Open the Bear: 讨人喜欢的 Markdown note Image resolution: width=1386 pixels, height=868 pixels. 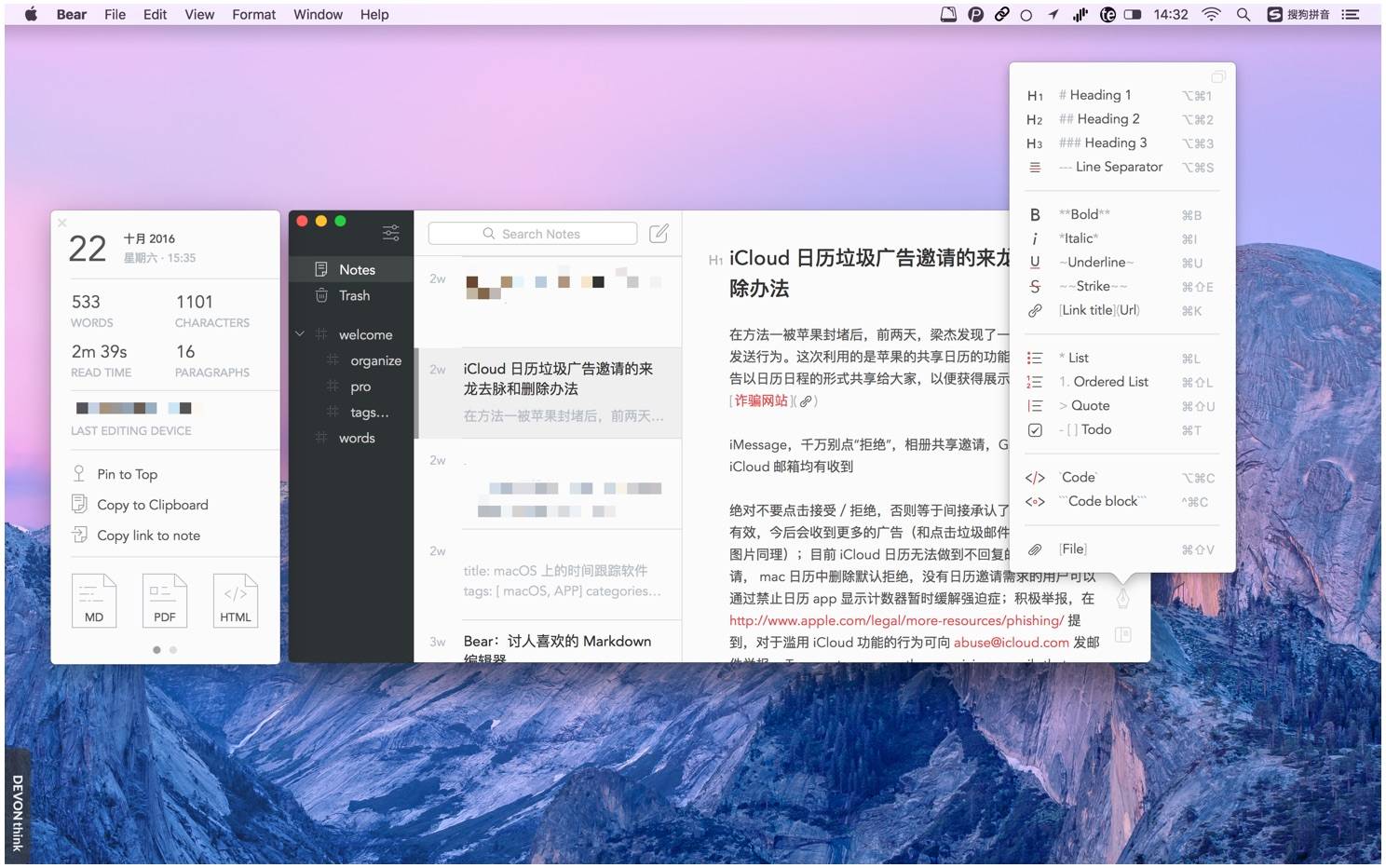coord(550,643)
